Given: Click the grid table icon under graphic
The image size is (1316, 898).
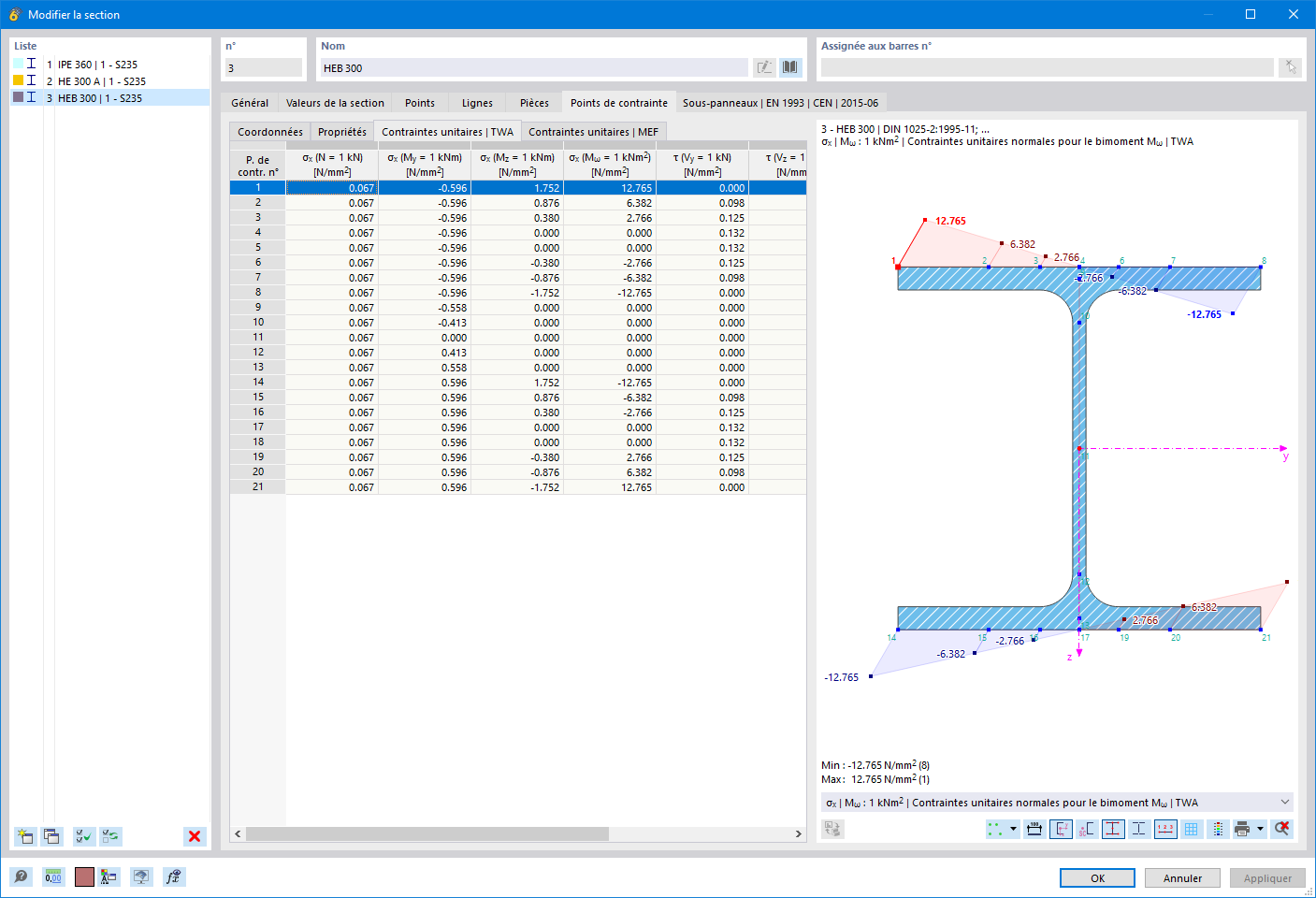Looking at the screenshot, I should click(1191, 829).
